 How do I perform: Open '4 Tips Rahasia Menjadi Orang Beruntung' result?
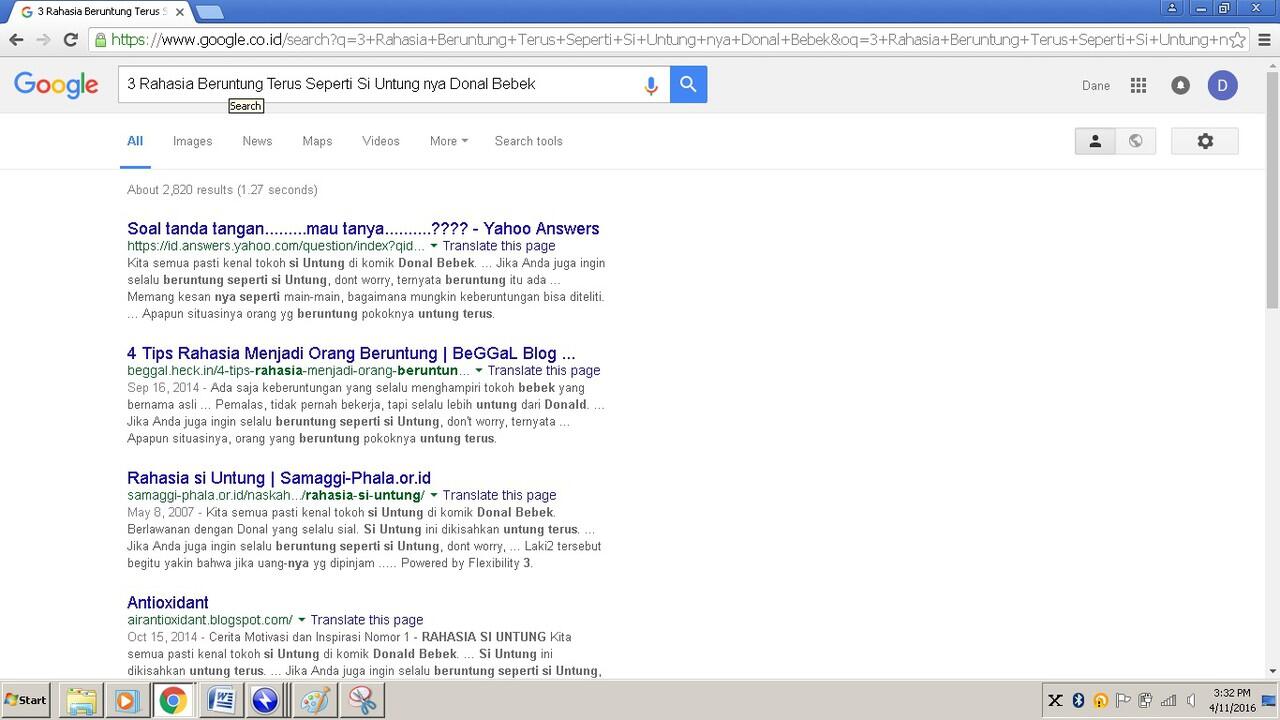point(351,353)
